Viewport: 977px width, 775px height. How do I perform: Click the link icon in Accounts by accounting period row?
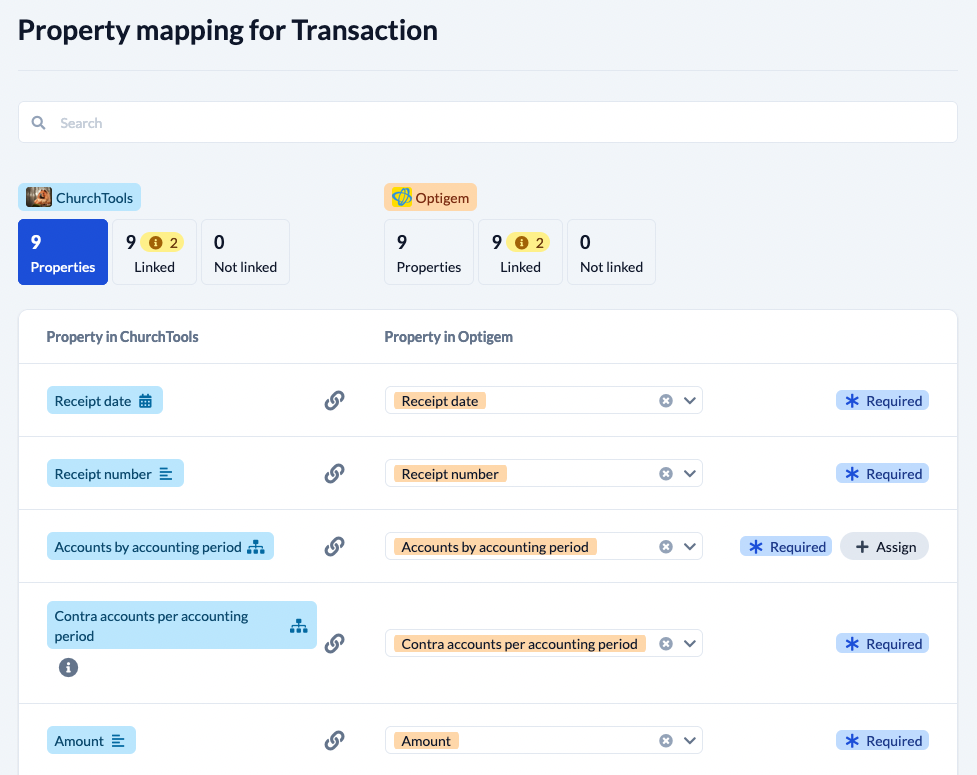[335, 546]
